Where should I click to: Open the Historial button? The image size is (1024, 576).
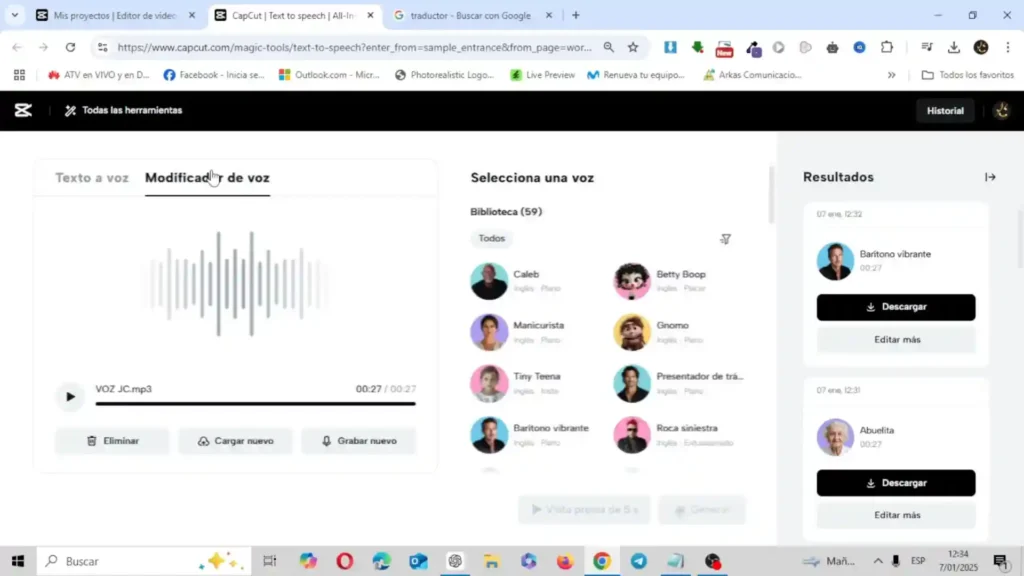point(944,110)
